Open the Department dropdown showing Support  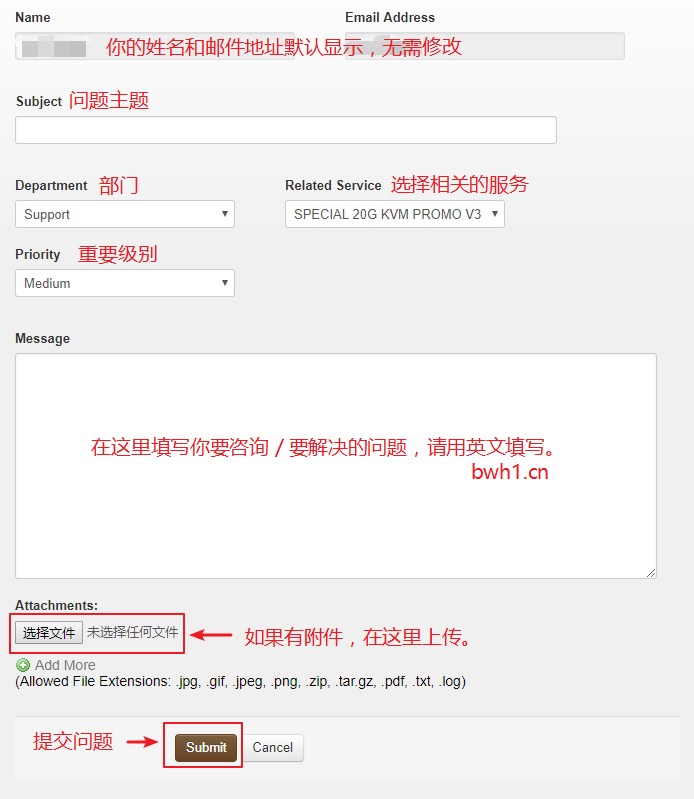click(125, 214)
